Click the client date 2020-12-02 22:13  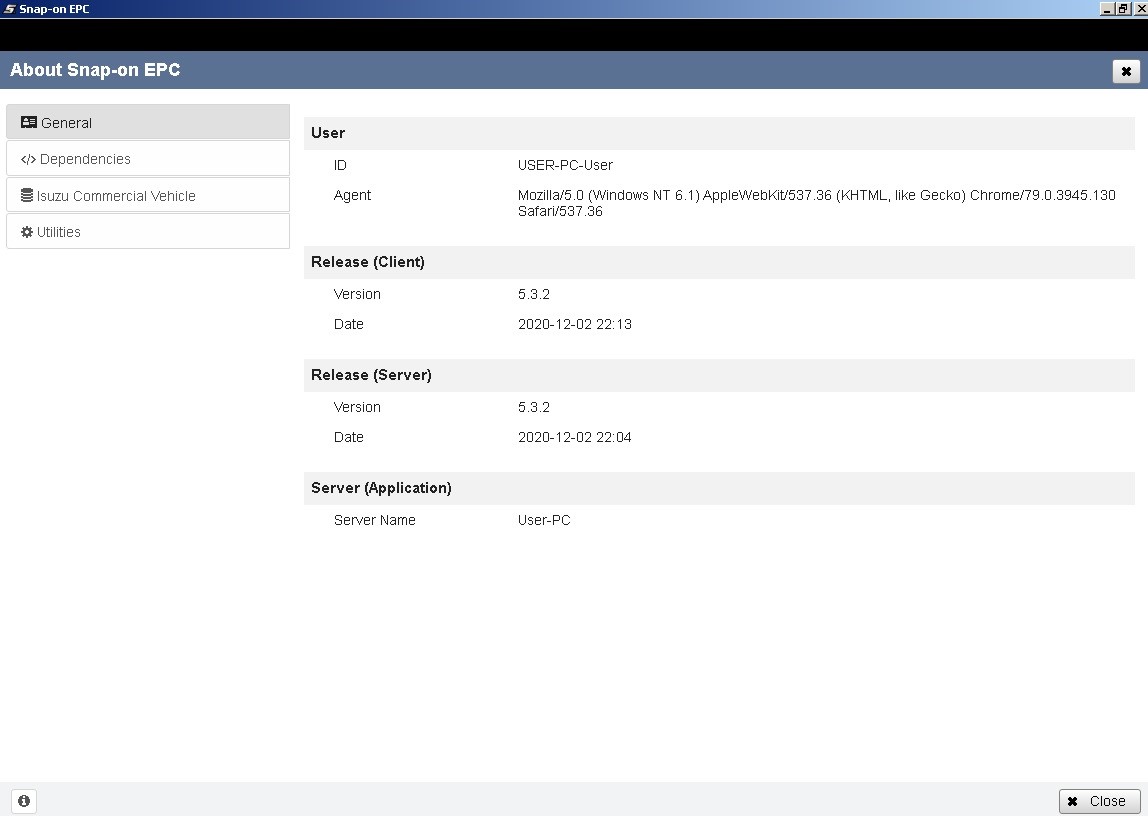pyautogui.click(x=575, y=324)
